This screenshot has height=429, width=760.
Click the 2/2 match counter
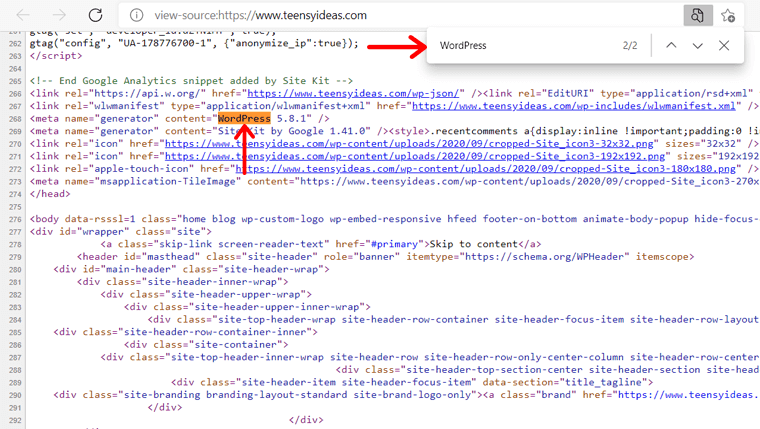pos(630,46)
